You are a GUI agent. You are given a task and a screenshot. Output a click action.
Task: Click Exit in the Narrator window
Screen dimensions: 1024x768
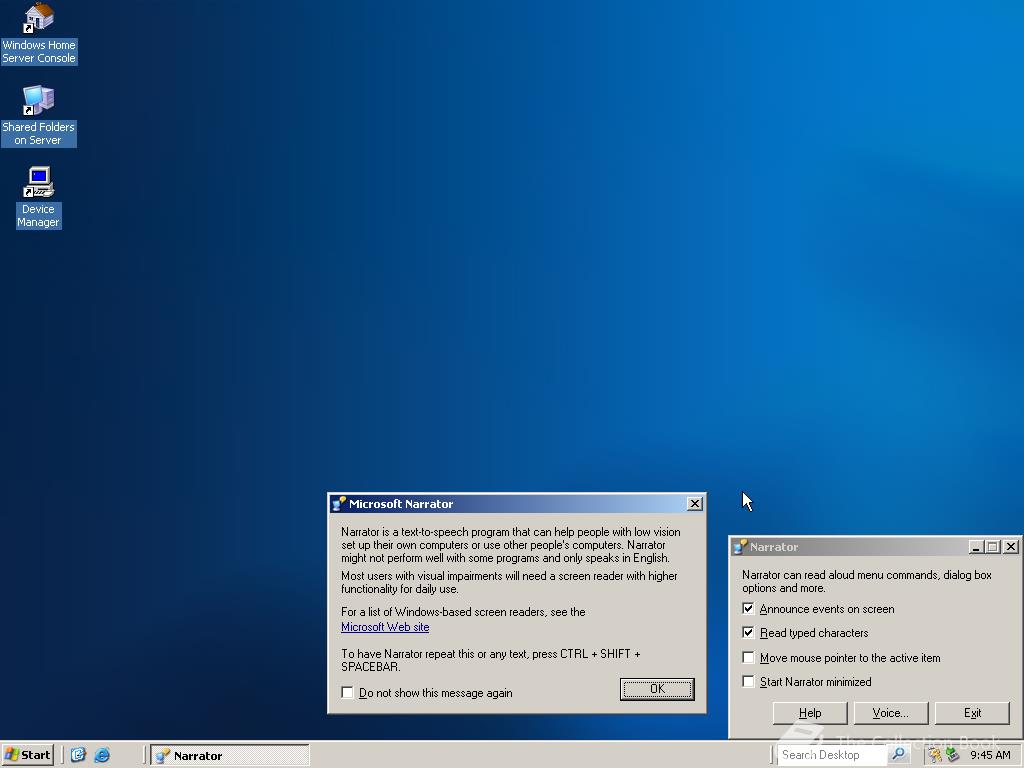click(972, 713)
